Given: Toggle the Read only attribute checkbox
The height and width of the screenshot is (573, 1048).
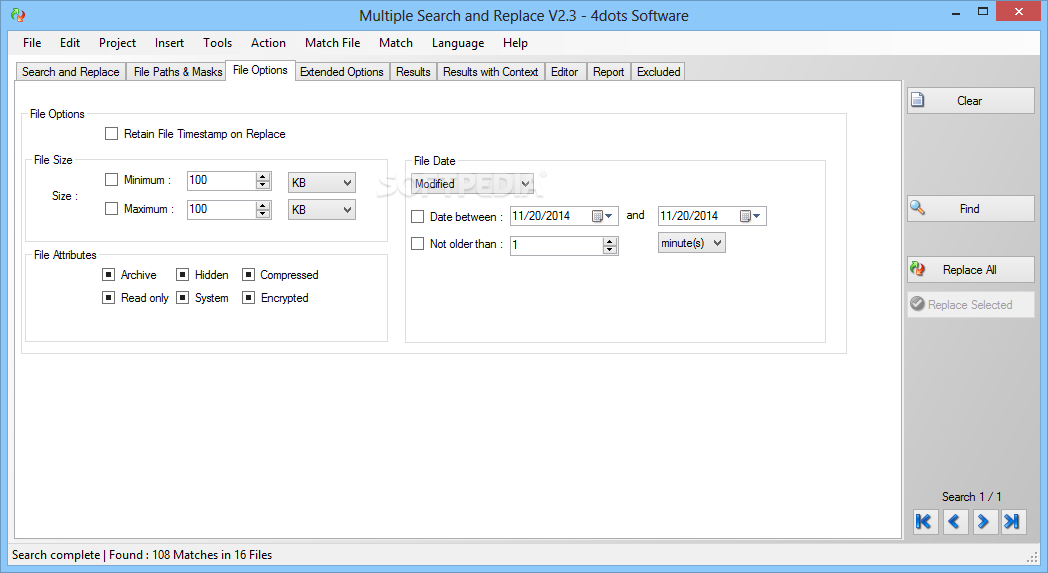Looking at the screenshot, I should tap(108, 297).
